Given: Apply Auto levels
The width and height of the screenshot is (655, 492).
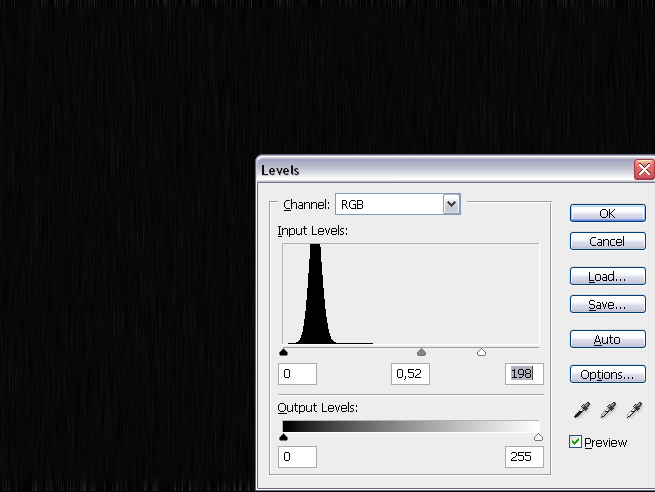Looking at the screenshot, I should (x=608, y=339).
